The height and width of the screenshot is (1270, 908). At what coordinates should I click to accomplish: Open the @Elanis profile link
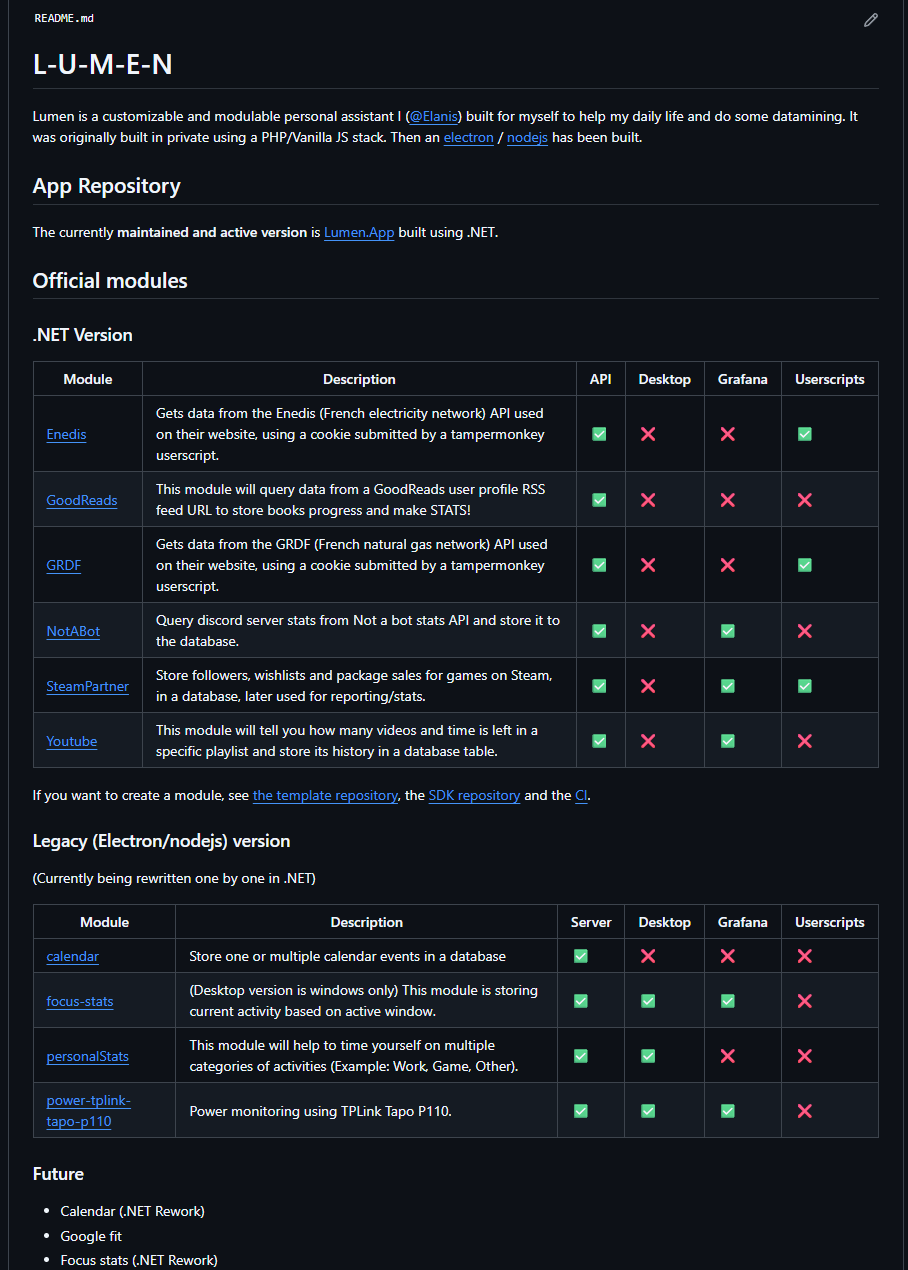(x=434, y=117)
